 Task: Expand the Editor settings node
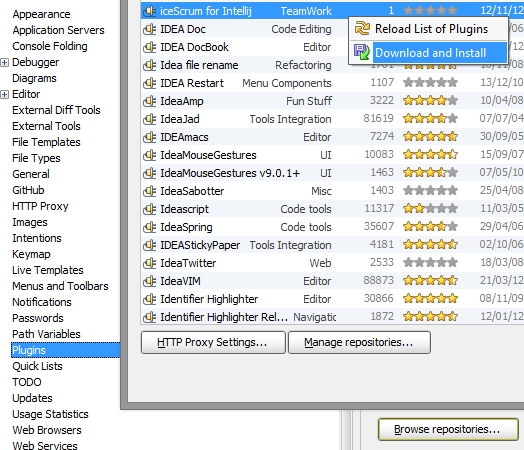click(4, 95)
